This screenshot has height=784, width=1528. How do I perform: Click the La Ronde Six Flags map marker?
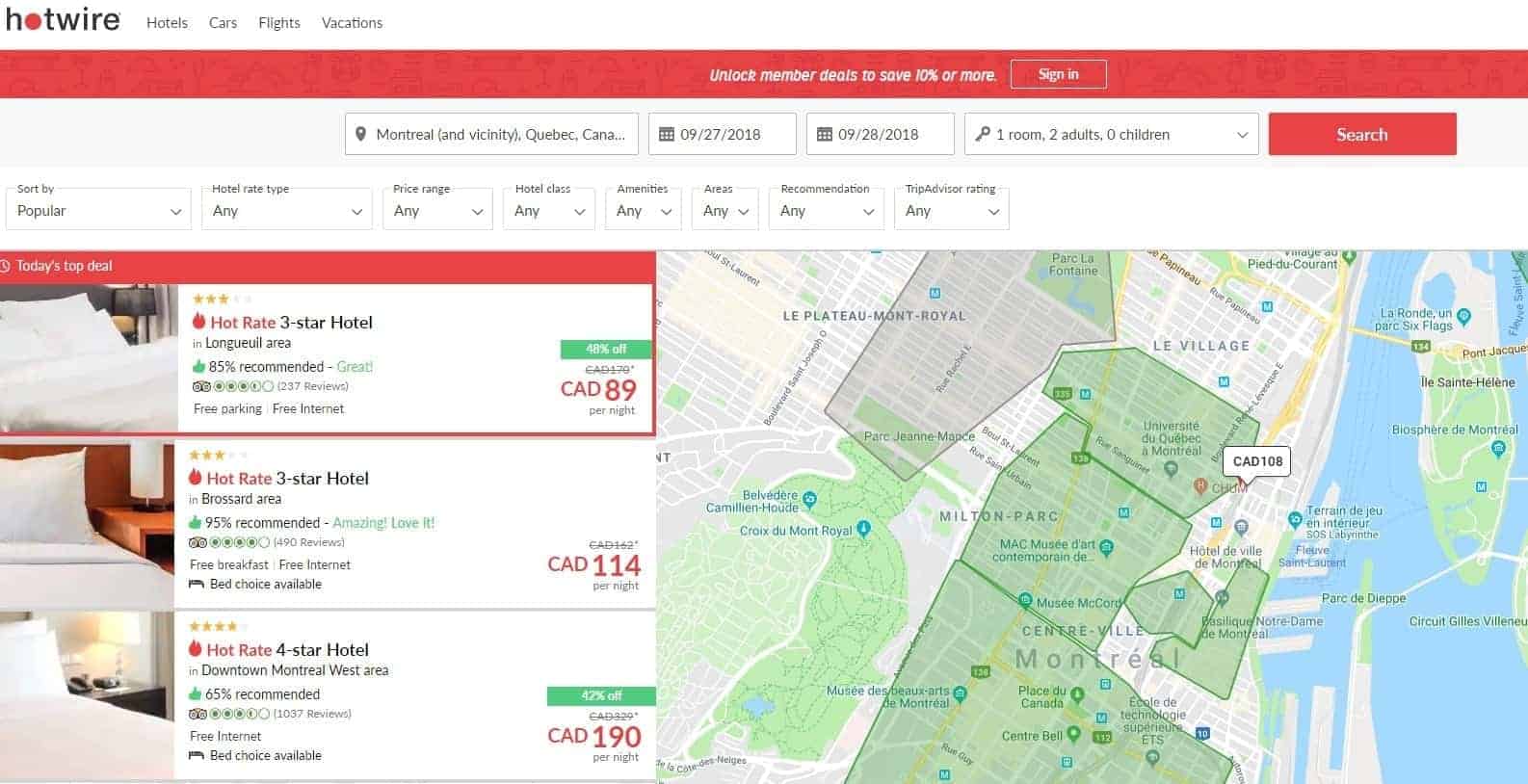(x=1463, y=316)
